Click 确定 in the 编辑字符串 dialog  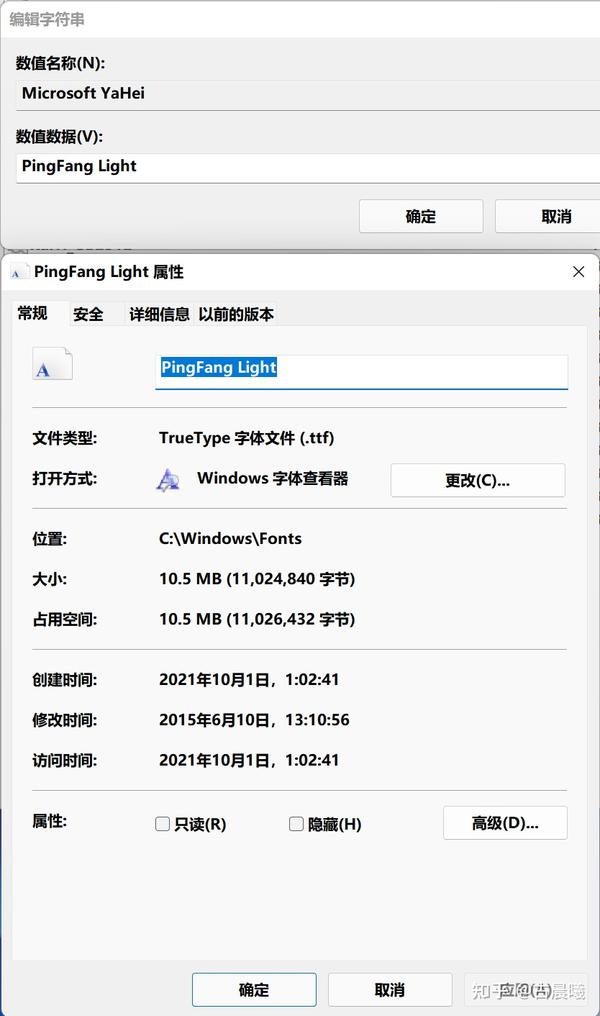tap(420, 216)
